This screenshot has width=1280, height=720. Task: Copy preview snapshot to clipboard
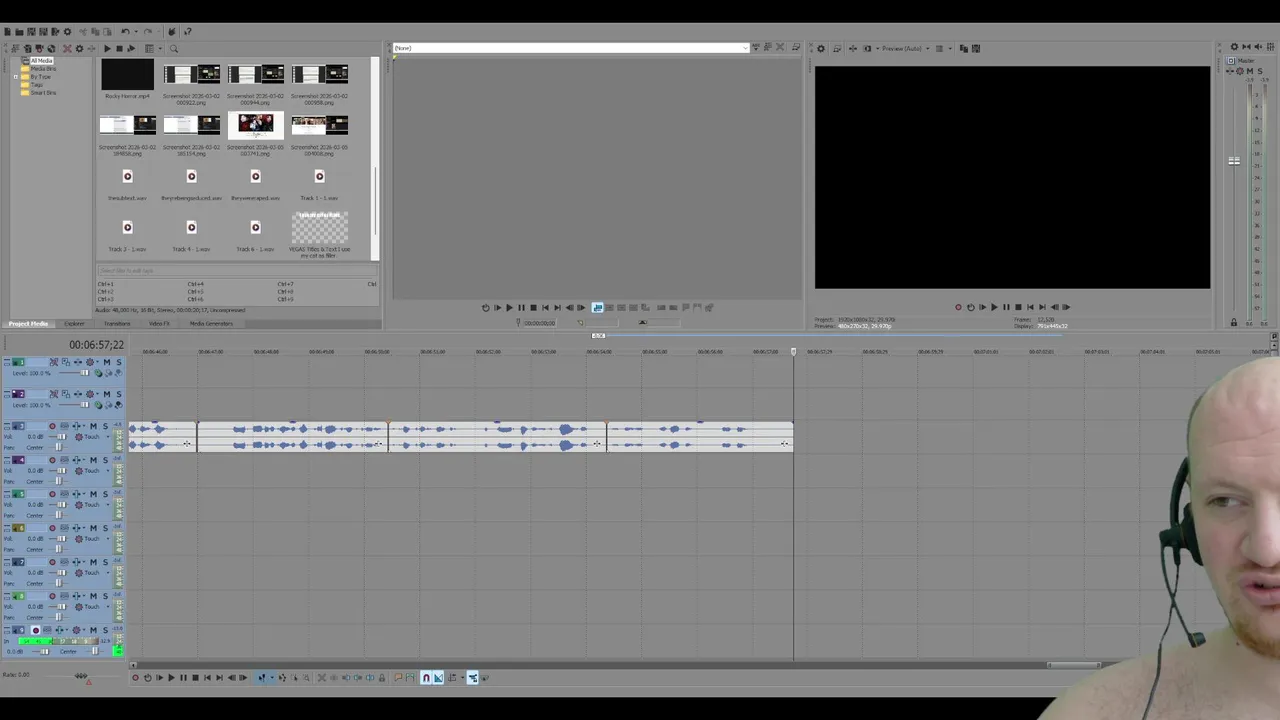pyautogui.click(x=964, y=48)
